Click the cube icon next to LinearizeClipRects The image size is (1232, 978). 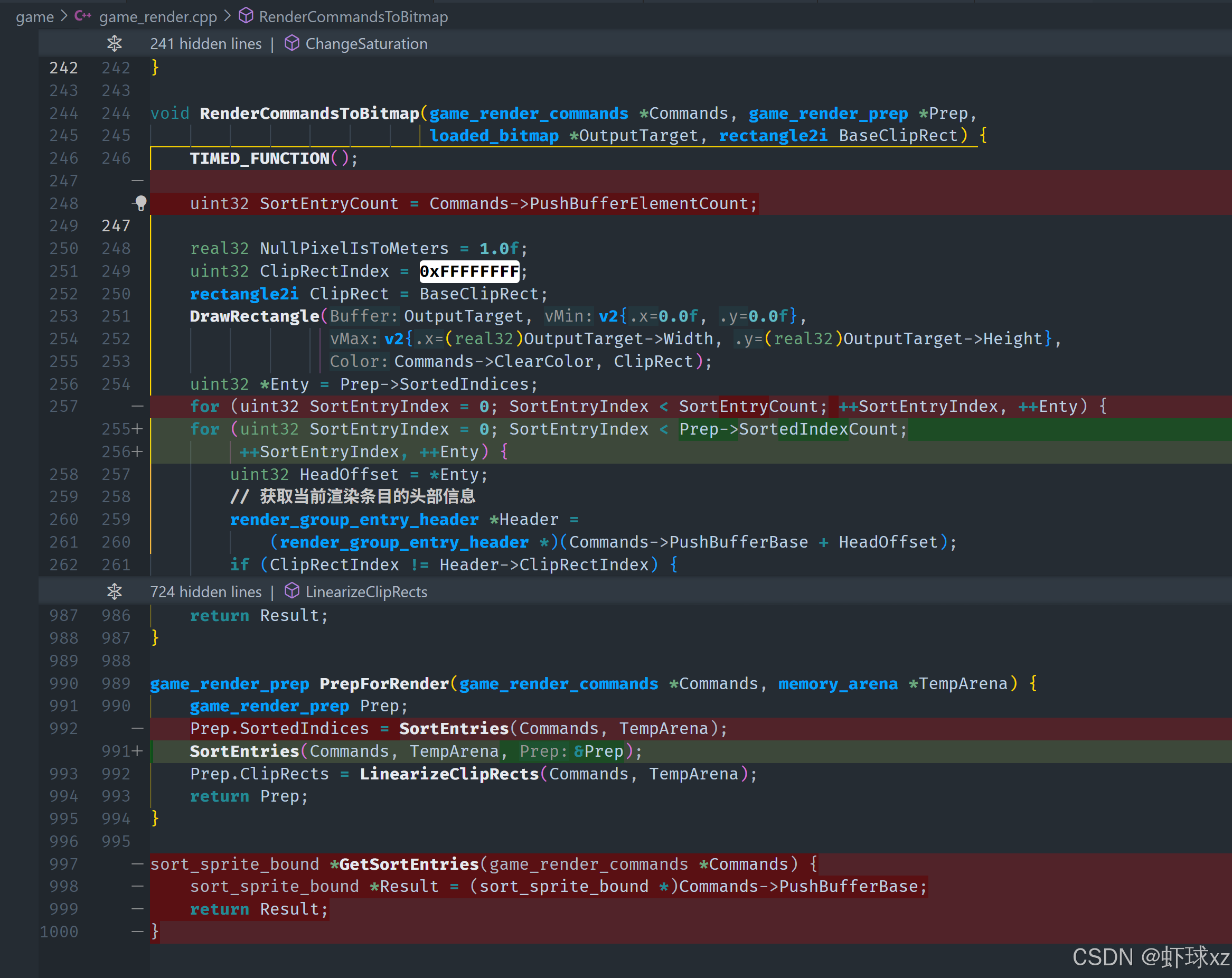click(292, 591)
